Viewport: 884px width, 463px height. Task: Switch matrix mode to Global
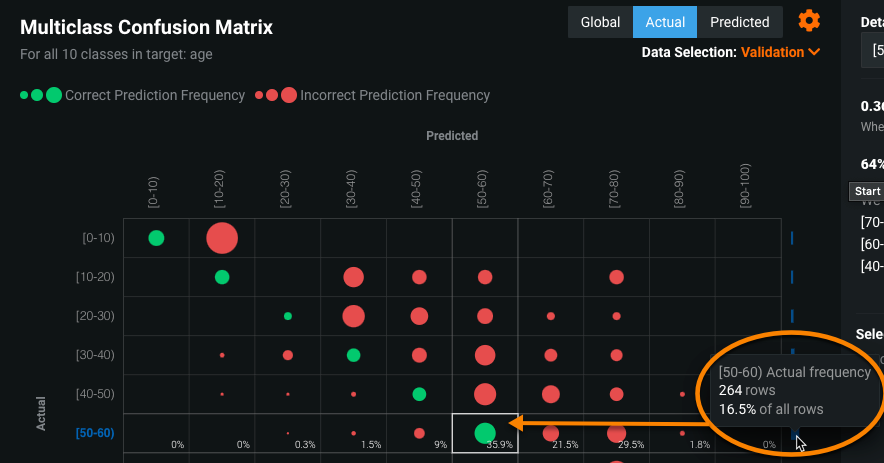[x=600, y=22]
